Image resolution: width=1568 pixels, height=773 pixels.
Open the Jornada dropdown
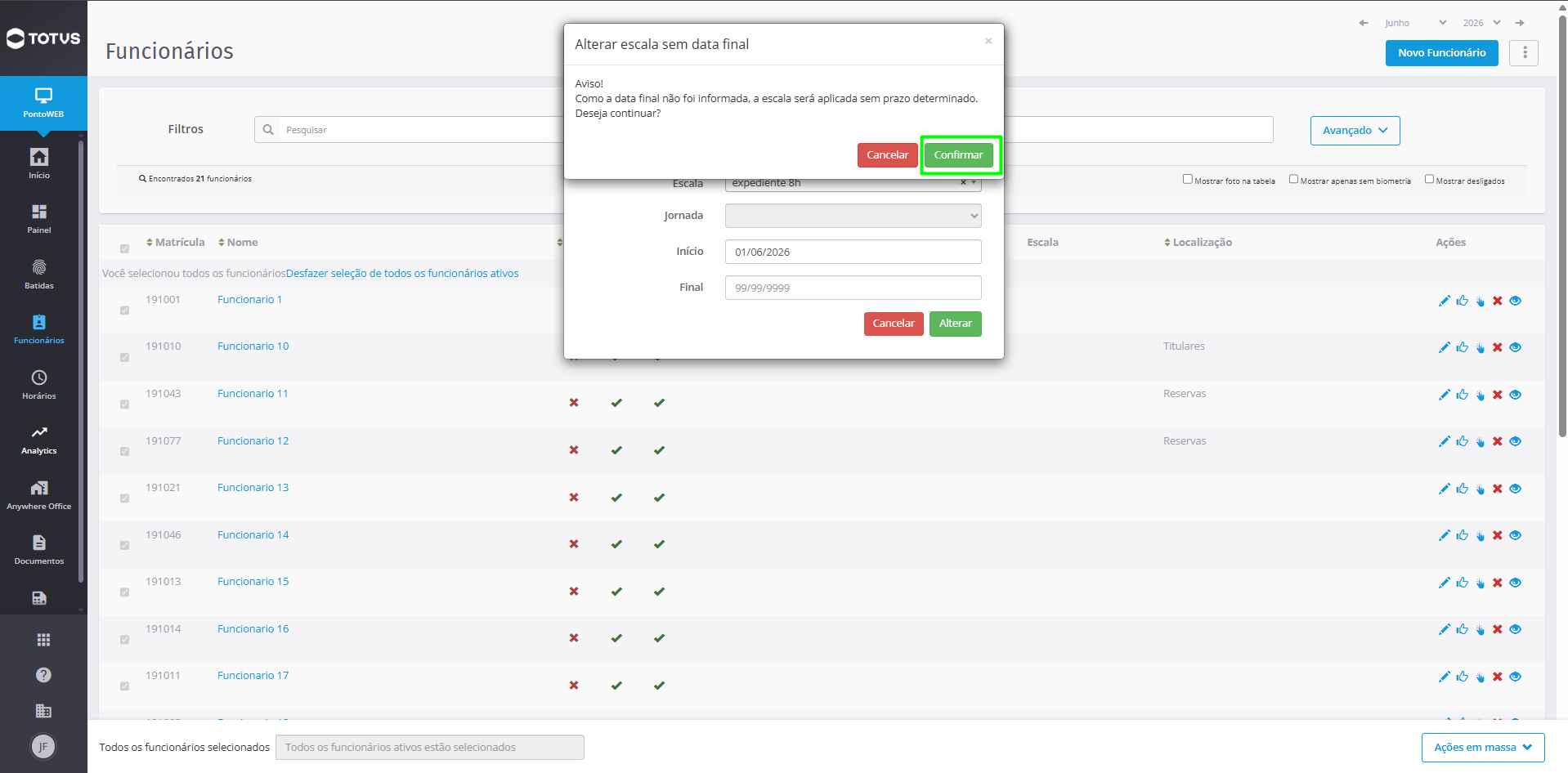coord(853,216)
